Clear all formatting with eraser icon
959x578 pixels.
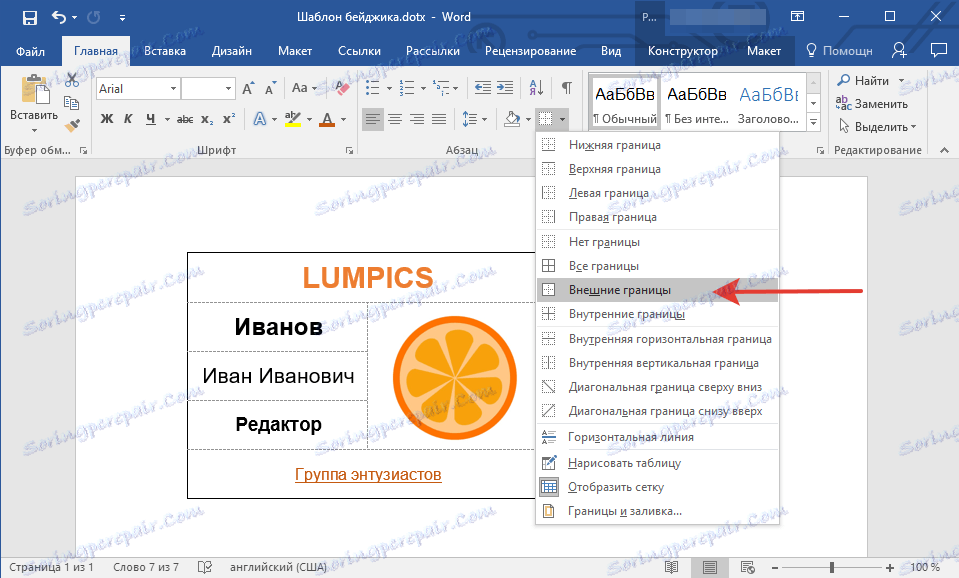tap(342, 89)
